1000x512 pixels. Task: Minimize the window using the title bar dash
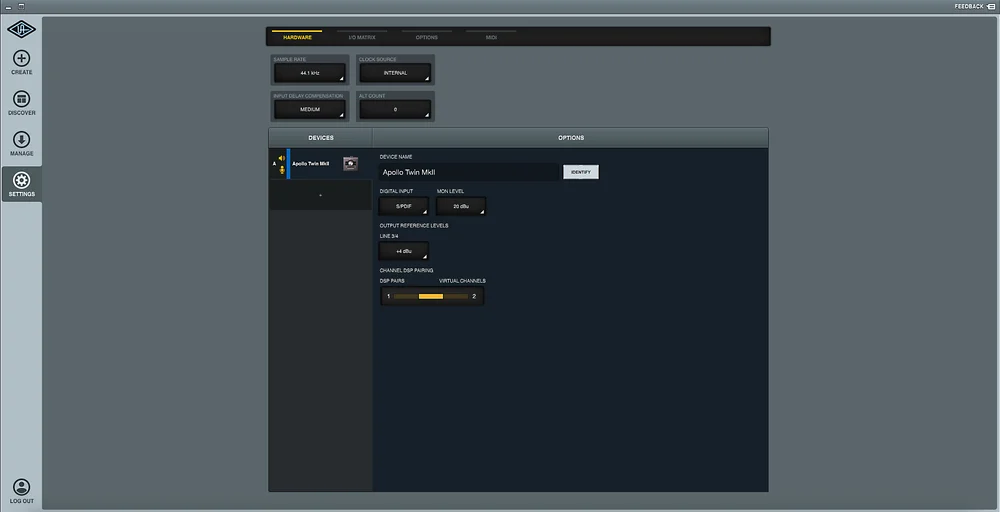[x=9, y=7]
